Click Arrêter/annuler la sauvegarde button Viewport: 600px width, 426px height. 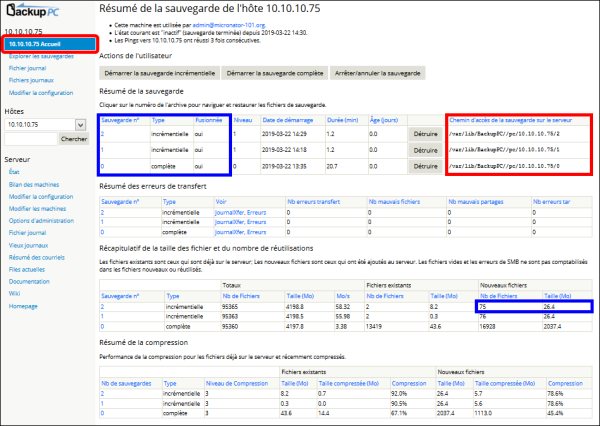point(378,73)
